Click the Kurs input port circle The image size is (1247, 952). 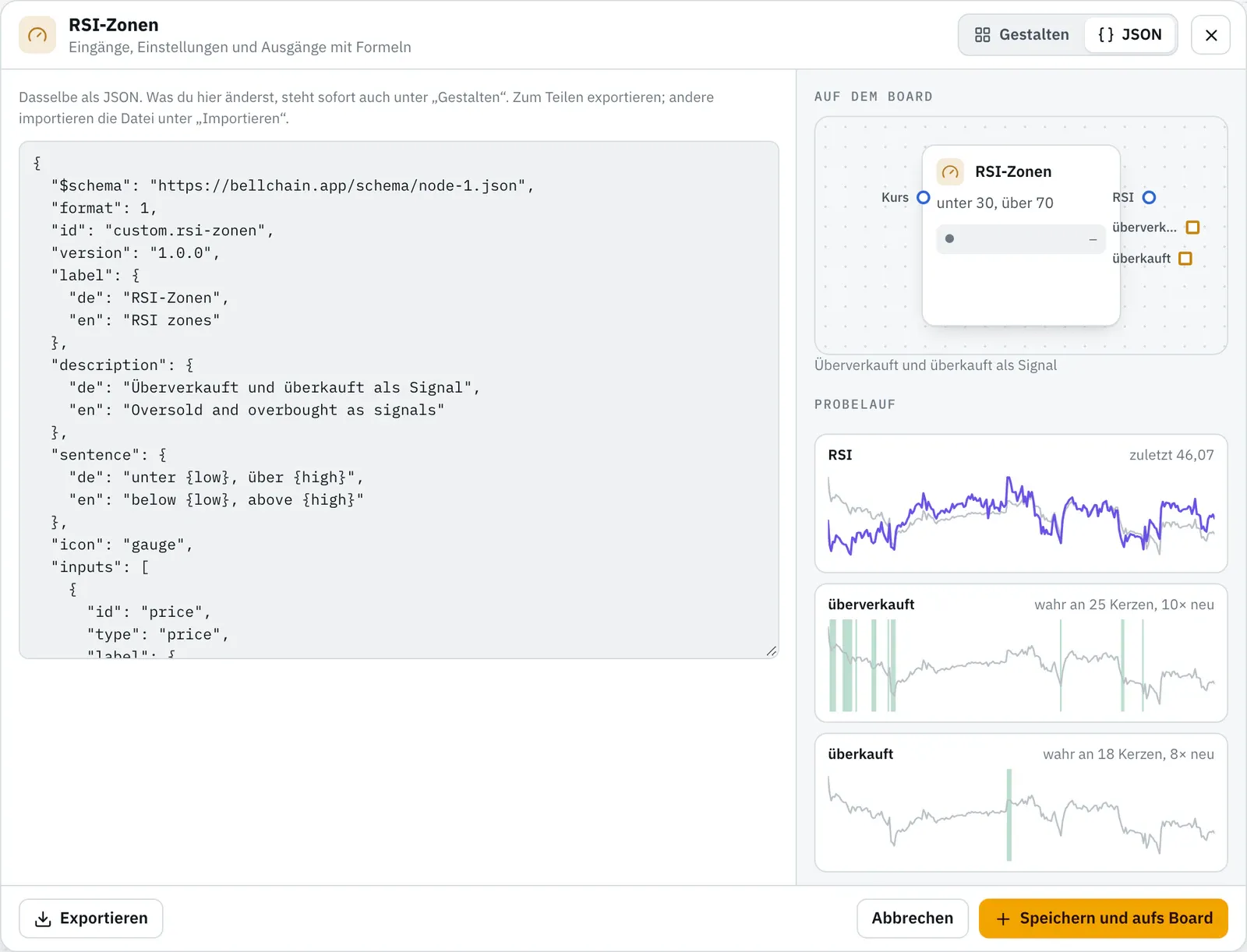(x=924, y=197)
